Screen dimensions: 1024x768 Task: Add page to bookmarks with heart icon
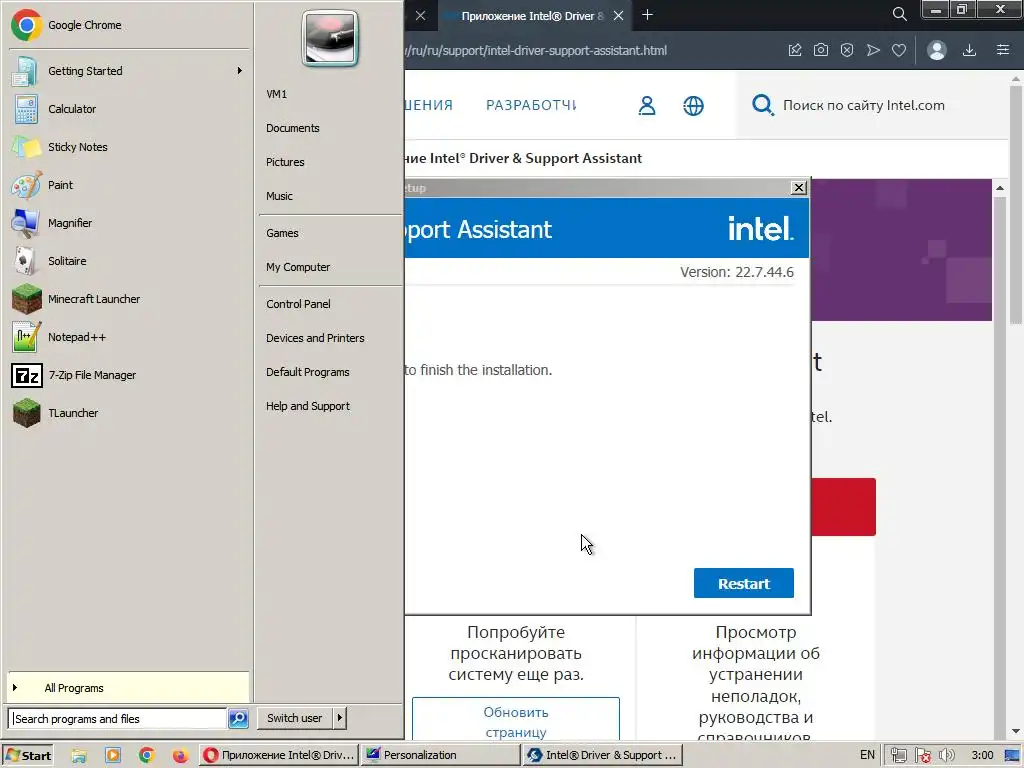click(899, 50)
